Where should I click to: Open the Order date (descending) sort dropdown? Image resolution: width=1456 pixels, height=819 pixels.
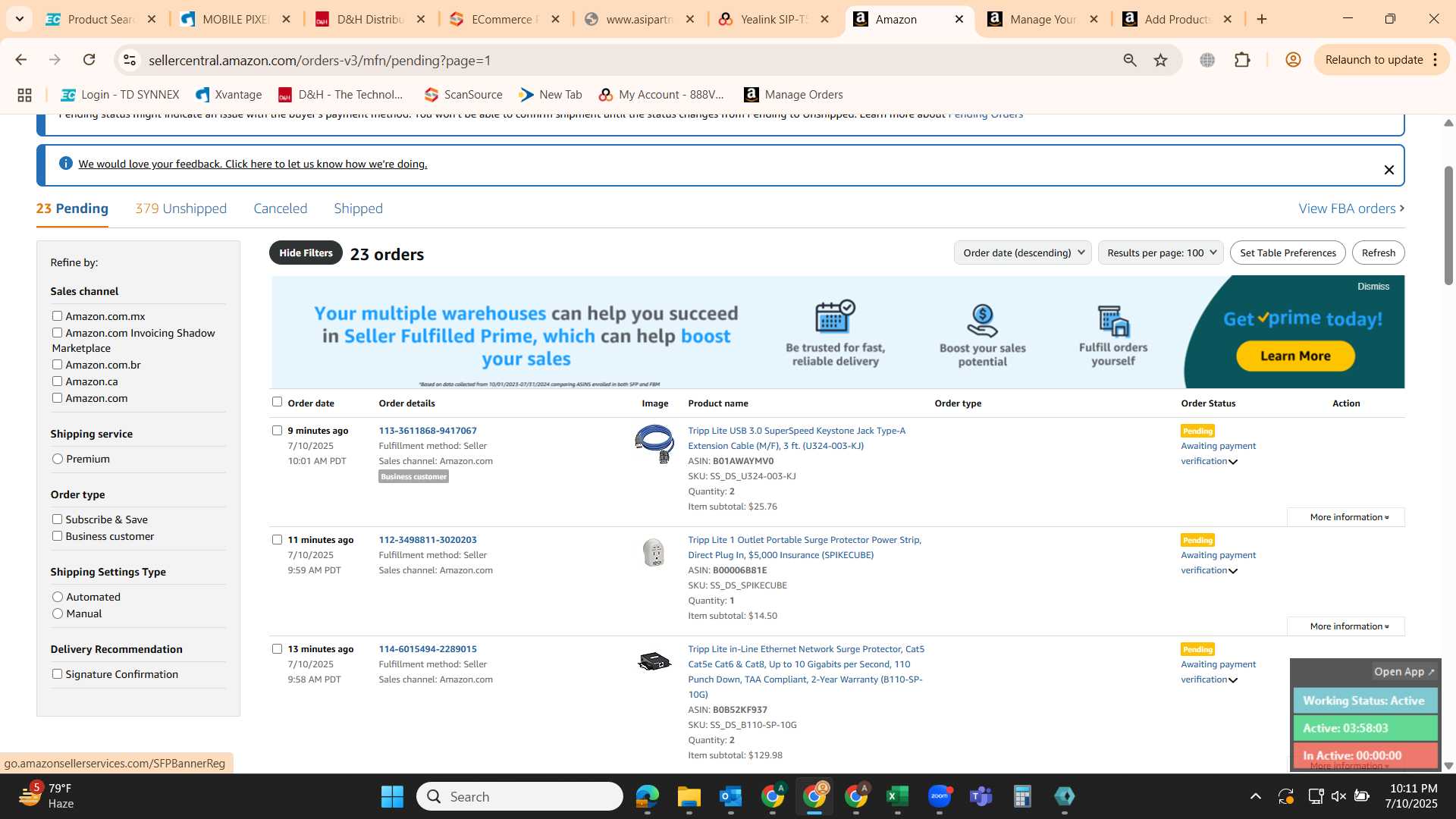(x=1022, y=253)
